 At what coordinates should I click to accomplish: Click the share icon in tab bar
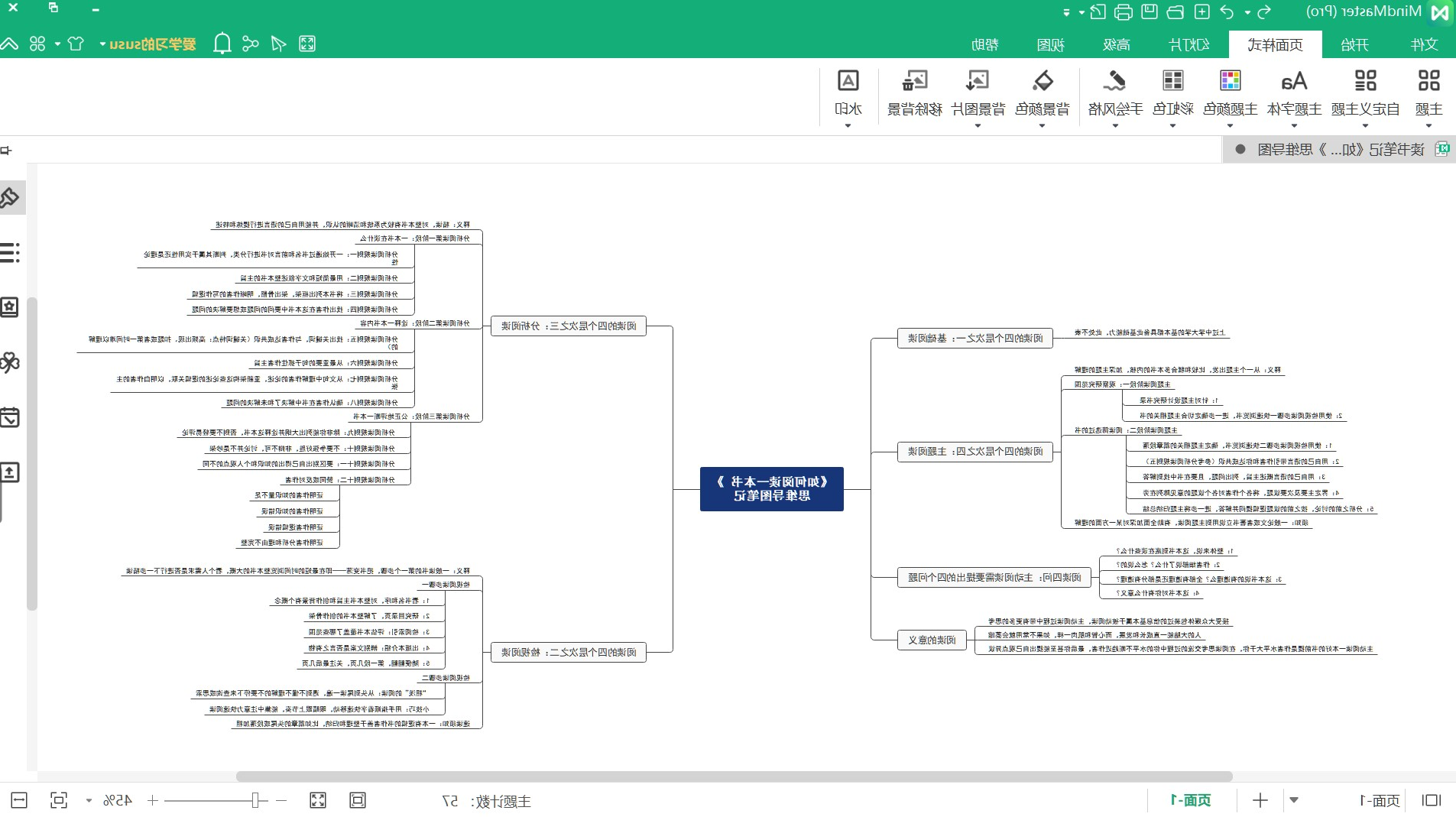pos(250,44)
